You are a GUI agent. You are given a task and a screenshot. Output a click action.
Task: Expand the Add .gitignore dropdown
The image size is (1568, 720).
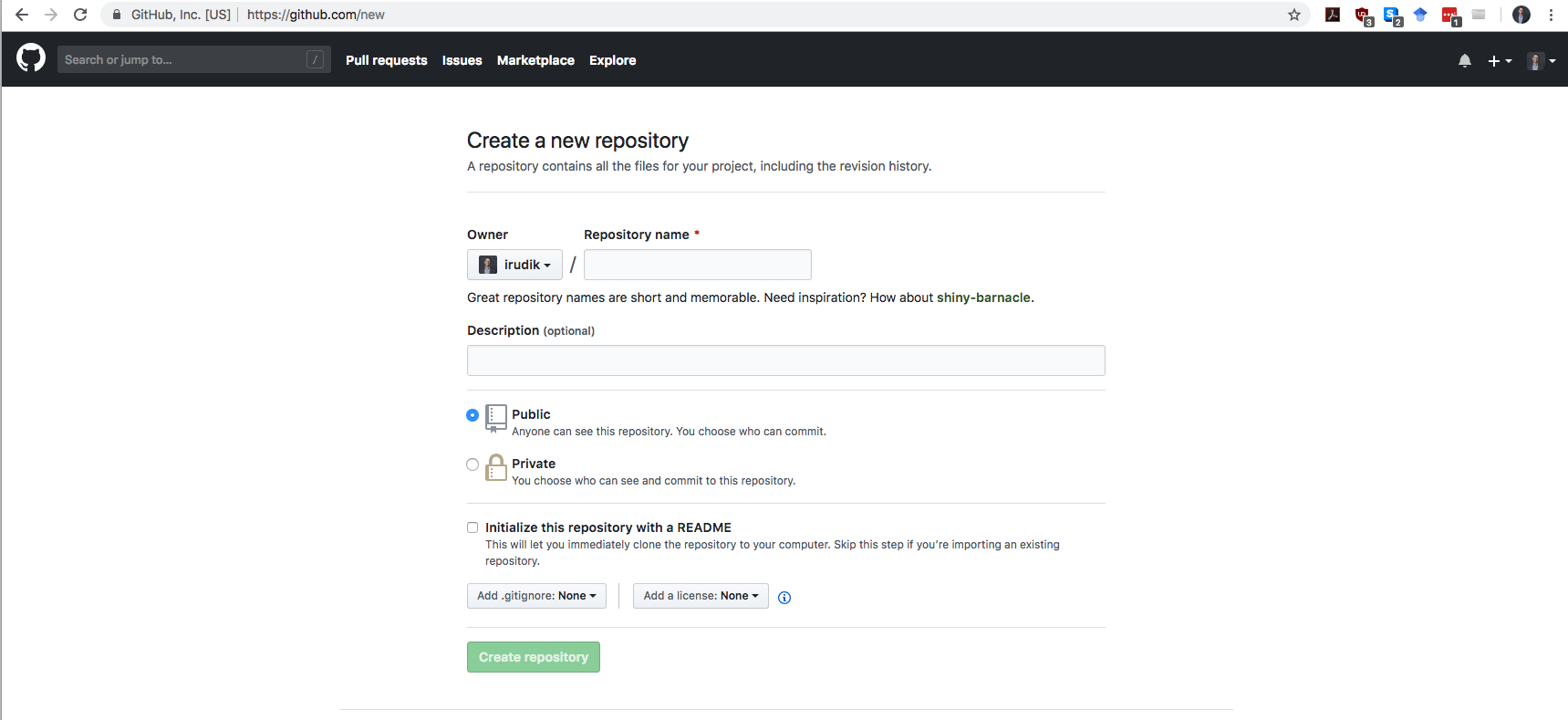point(536,596)
